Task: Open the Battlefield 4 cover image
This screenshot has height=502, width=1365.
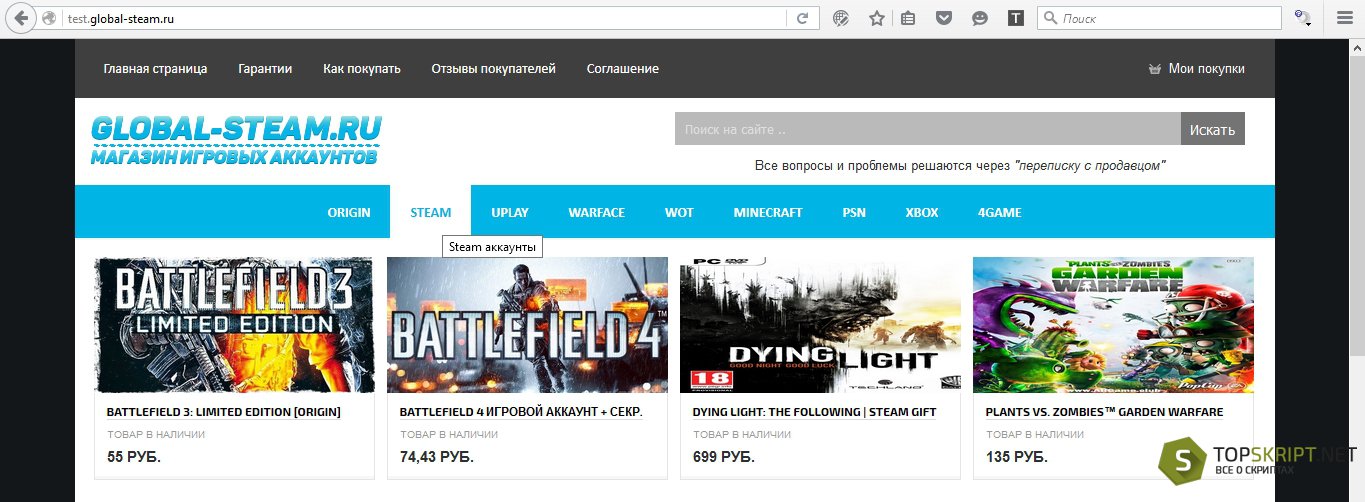Action: 527,325
